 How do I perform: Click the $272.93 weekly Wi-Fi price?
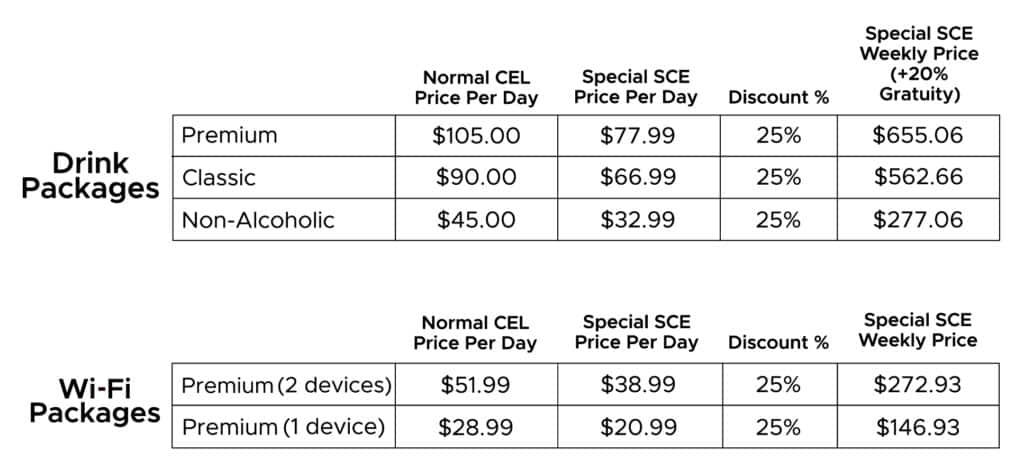(918, 385)
